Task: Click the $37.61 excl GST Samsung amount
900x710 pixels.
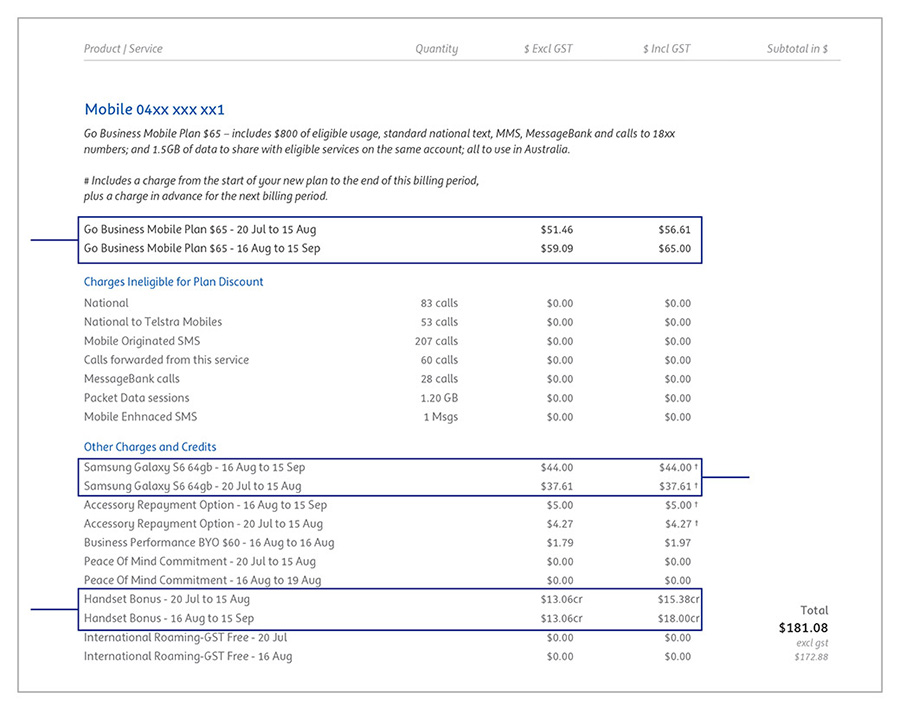Action: tap(557, 487)
